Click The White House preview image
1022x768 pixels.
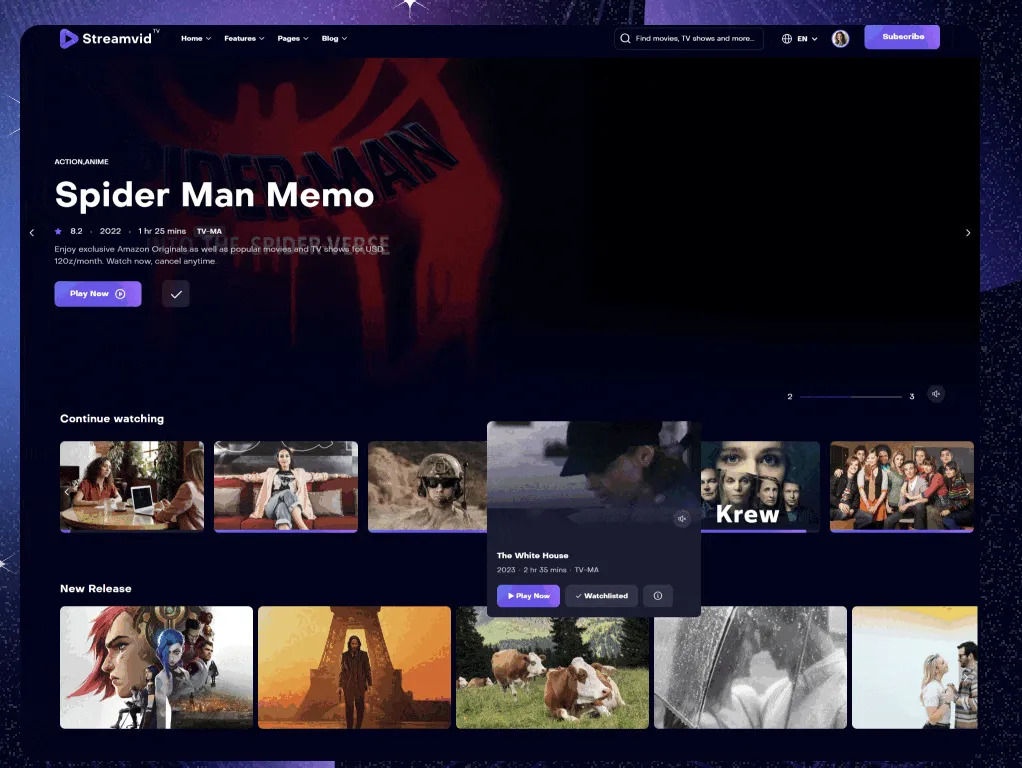coord(594,479)
